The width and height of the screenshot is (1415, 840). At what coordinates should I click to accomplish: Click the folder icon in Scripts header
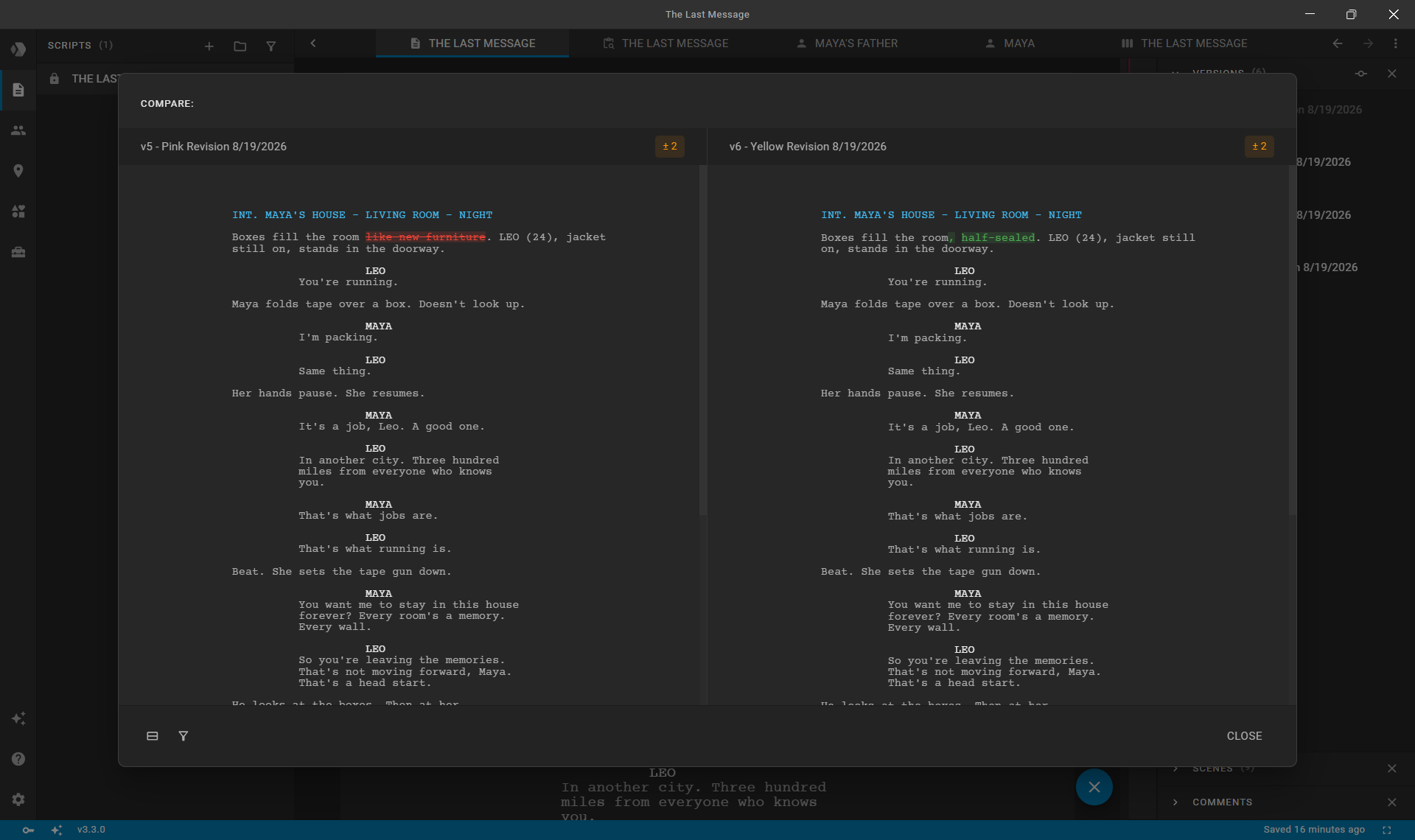tap(240, 46)
